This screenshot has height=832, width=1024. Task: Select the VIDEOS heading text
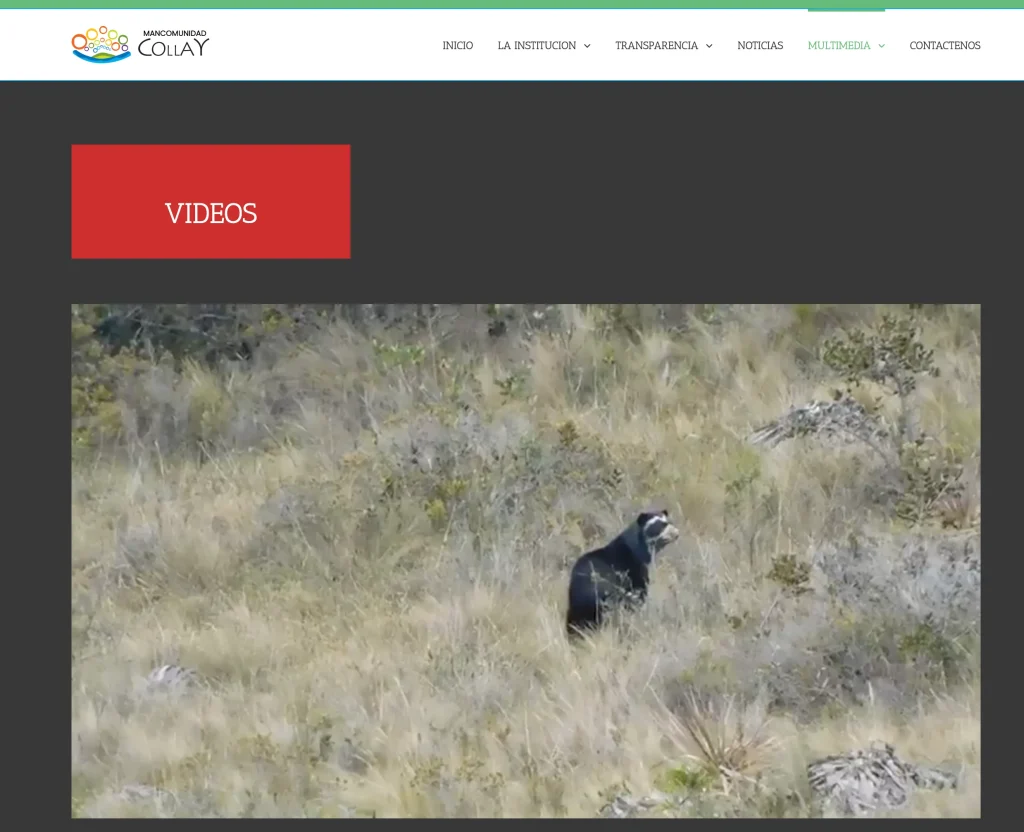point(211,214)
